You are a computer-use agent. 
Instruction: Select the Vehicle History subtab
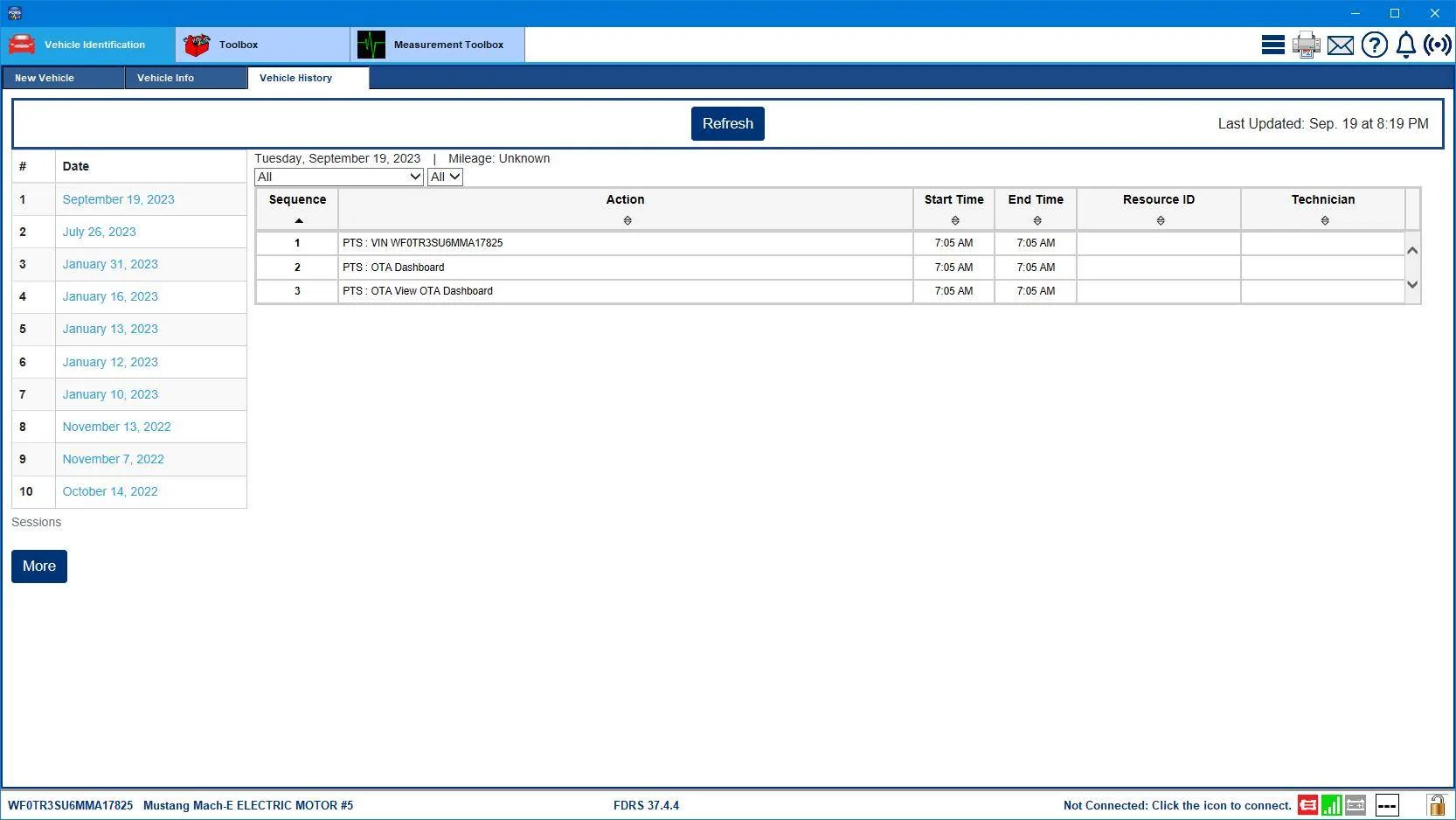tap(309, 78)
